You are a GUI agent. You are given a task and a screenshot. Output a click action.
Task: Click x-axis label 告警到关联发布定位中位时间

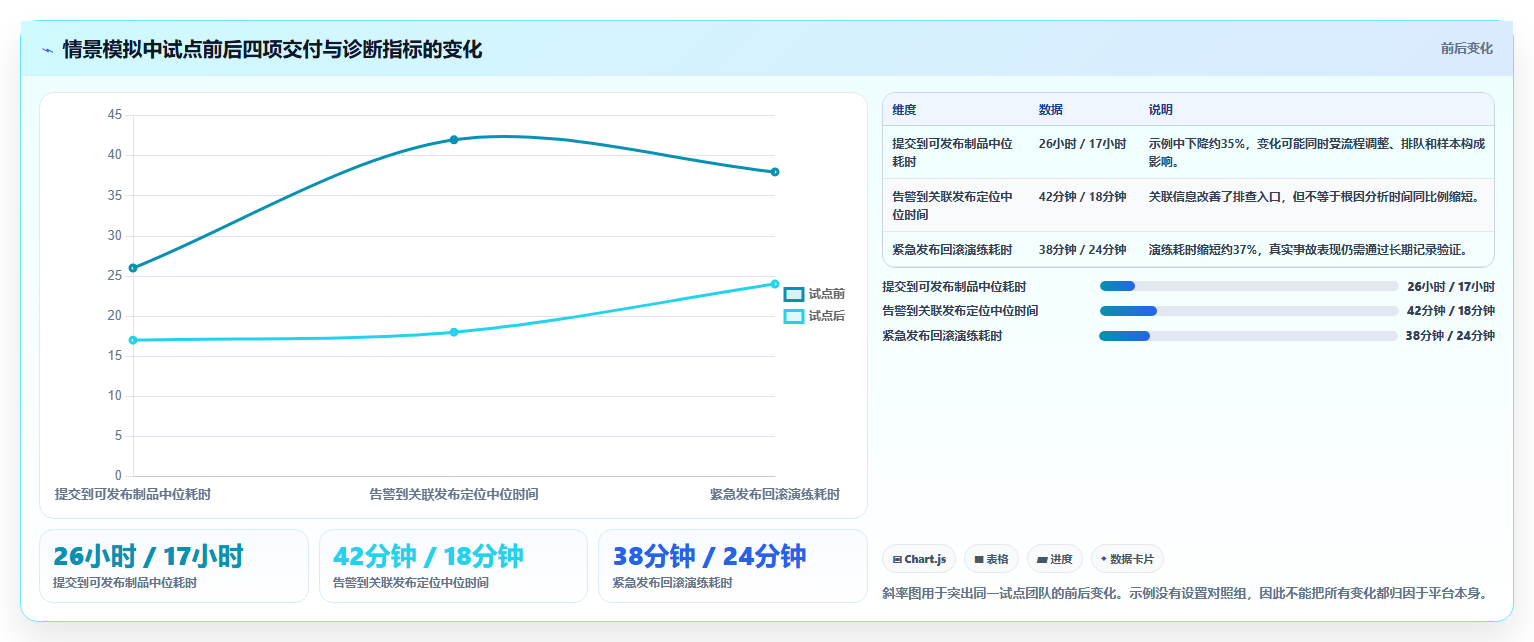coord(454,494)
